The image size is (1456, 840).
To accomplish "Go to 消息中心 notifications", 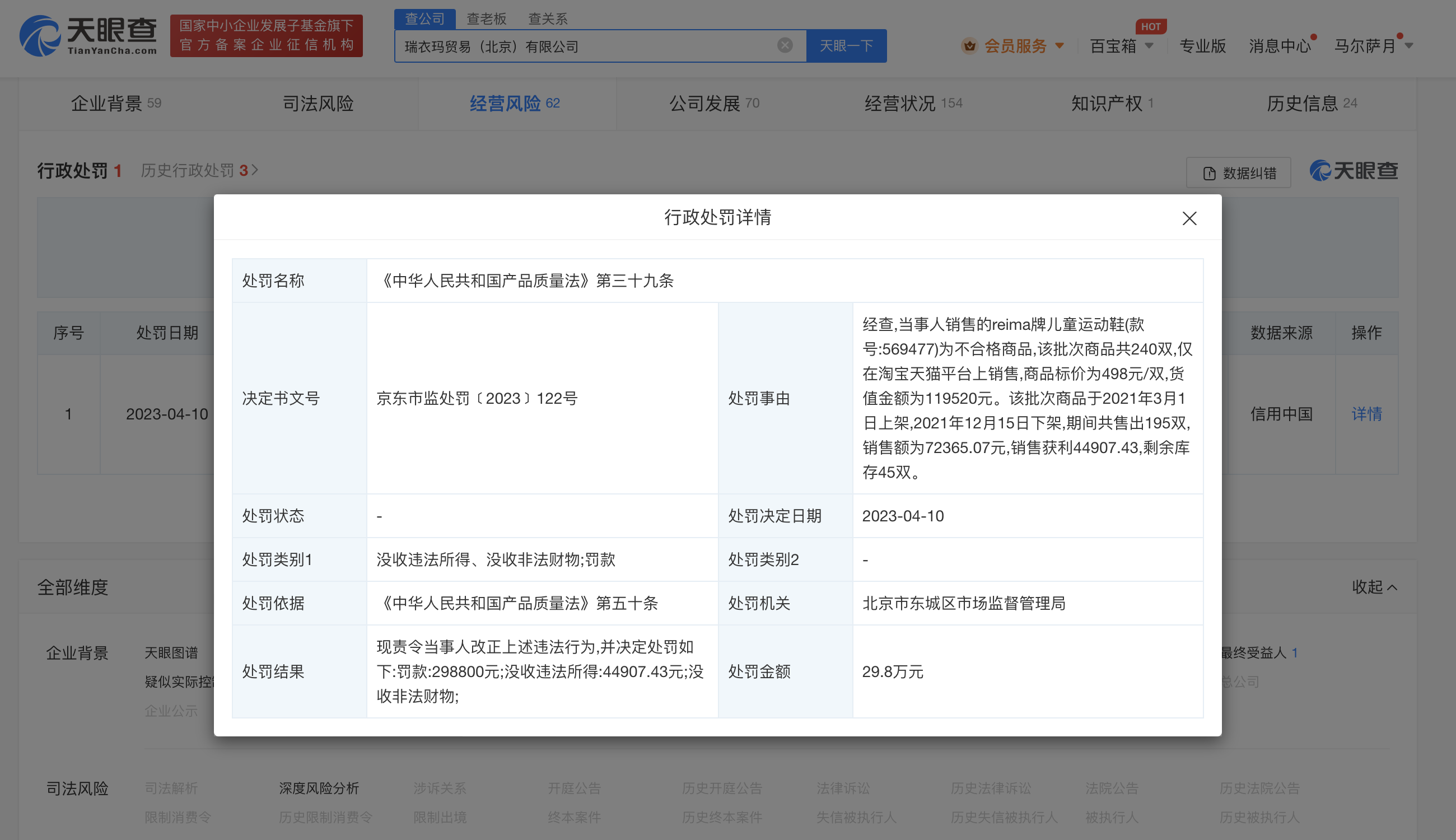I will pos(1279,45).
